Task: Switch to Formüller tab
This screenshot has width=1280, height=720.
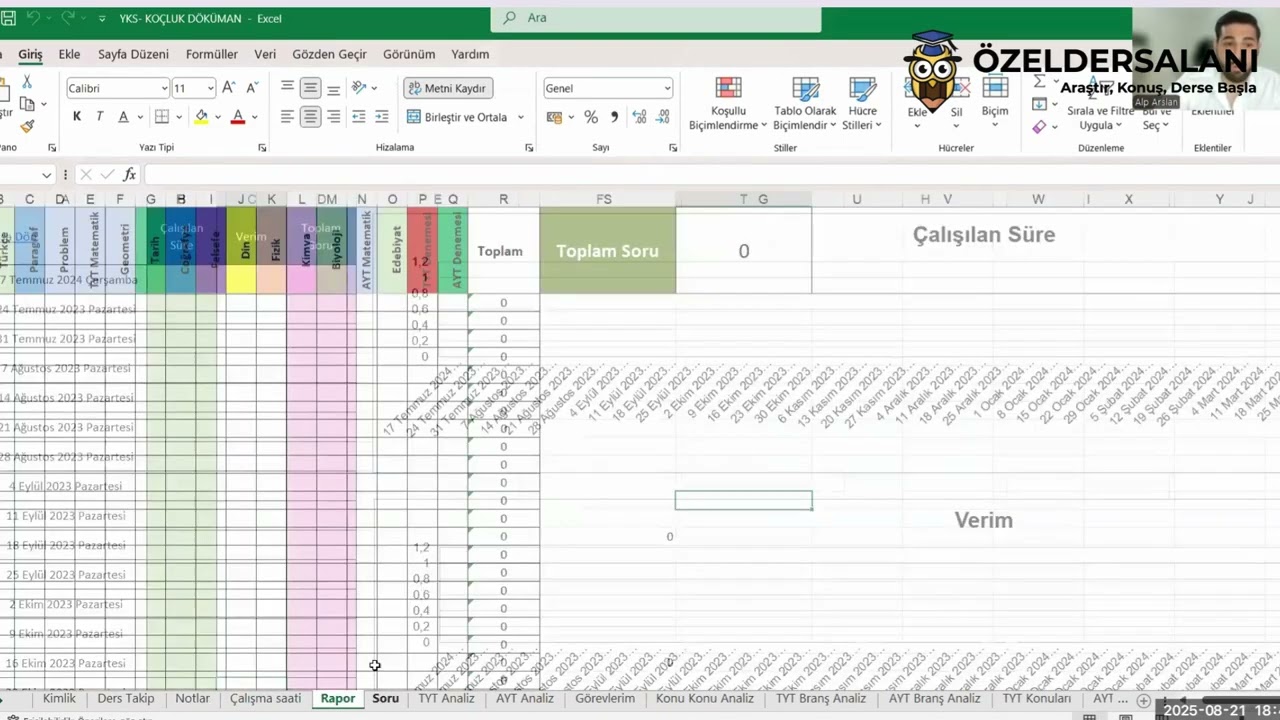Action: [x=212, y=54]
